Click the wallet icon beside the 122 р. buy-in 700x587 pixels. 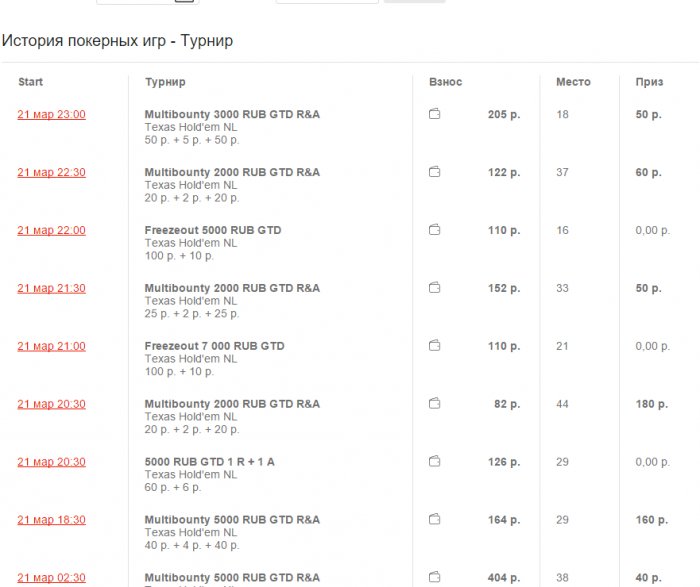point(434,172)
